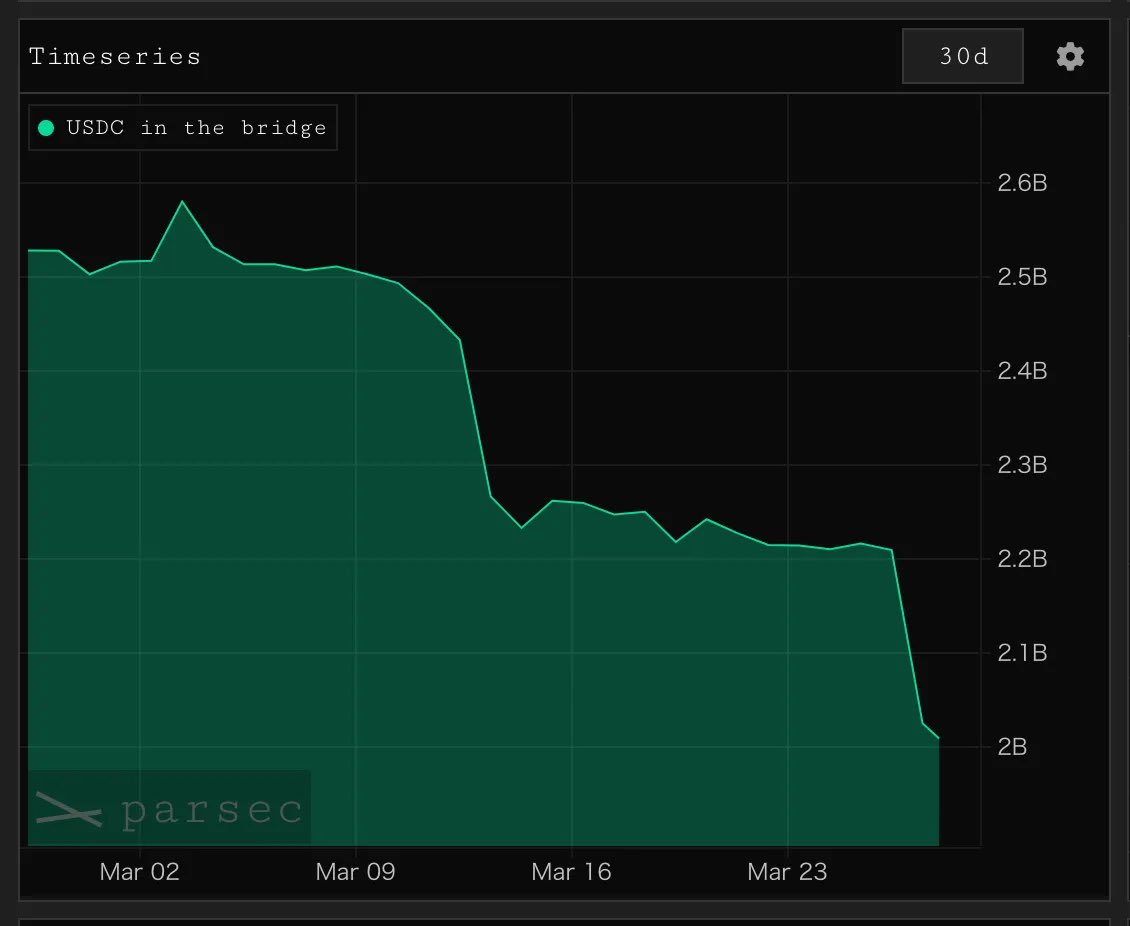Screen dimensions: 1130x926
Task: Click the Mar 09 x-axis label
Action: point(355,872)
